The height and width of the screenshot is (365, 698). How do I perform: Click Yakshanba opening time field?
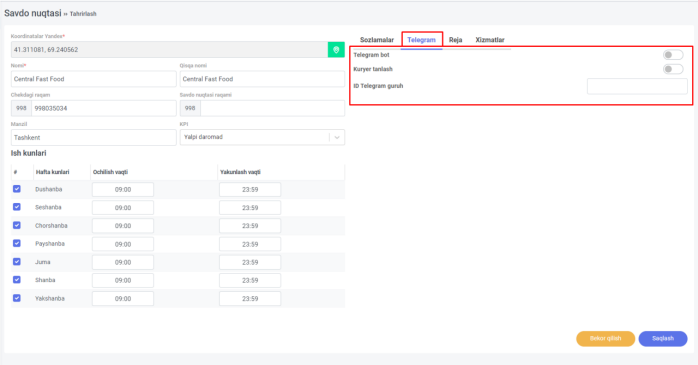123,299
